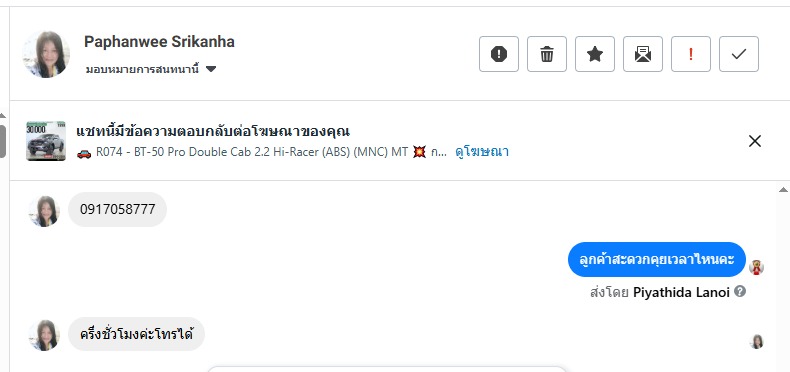
Task: Expand the assign conversation dropdown arrow
Action: (211, 69)
